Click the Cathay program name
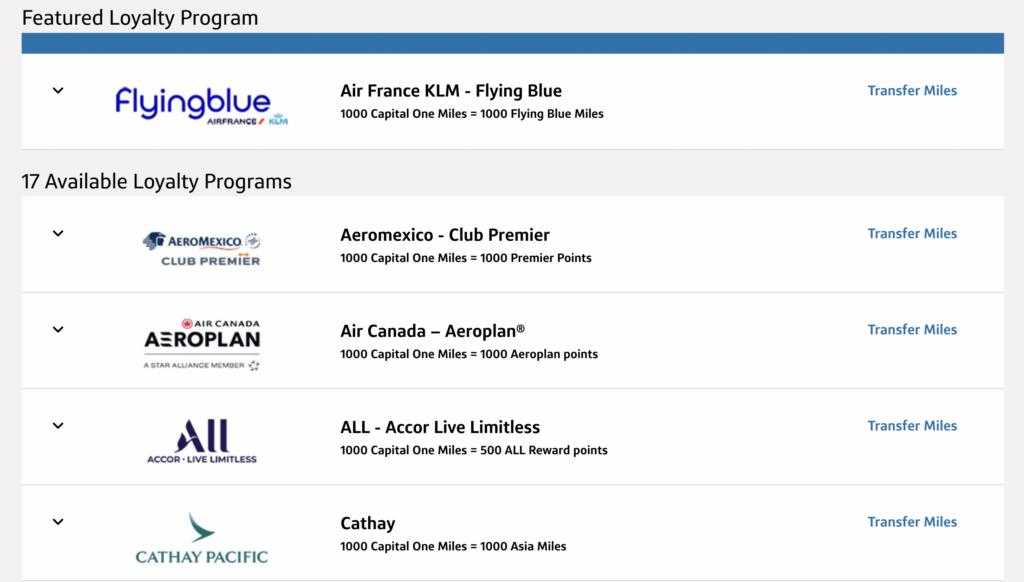 (x=367, y=522)
